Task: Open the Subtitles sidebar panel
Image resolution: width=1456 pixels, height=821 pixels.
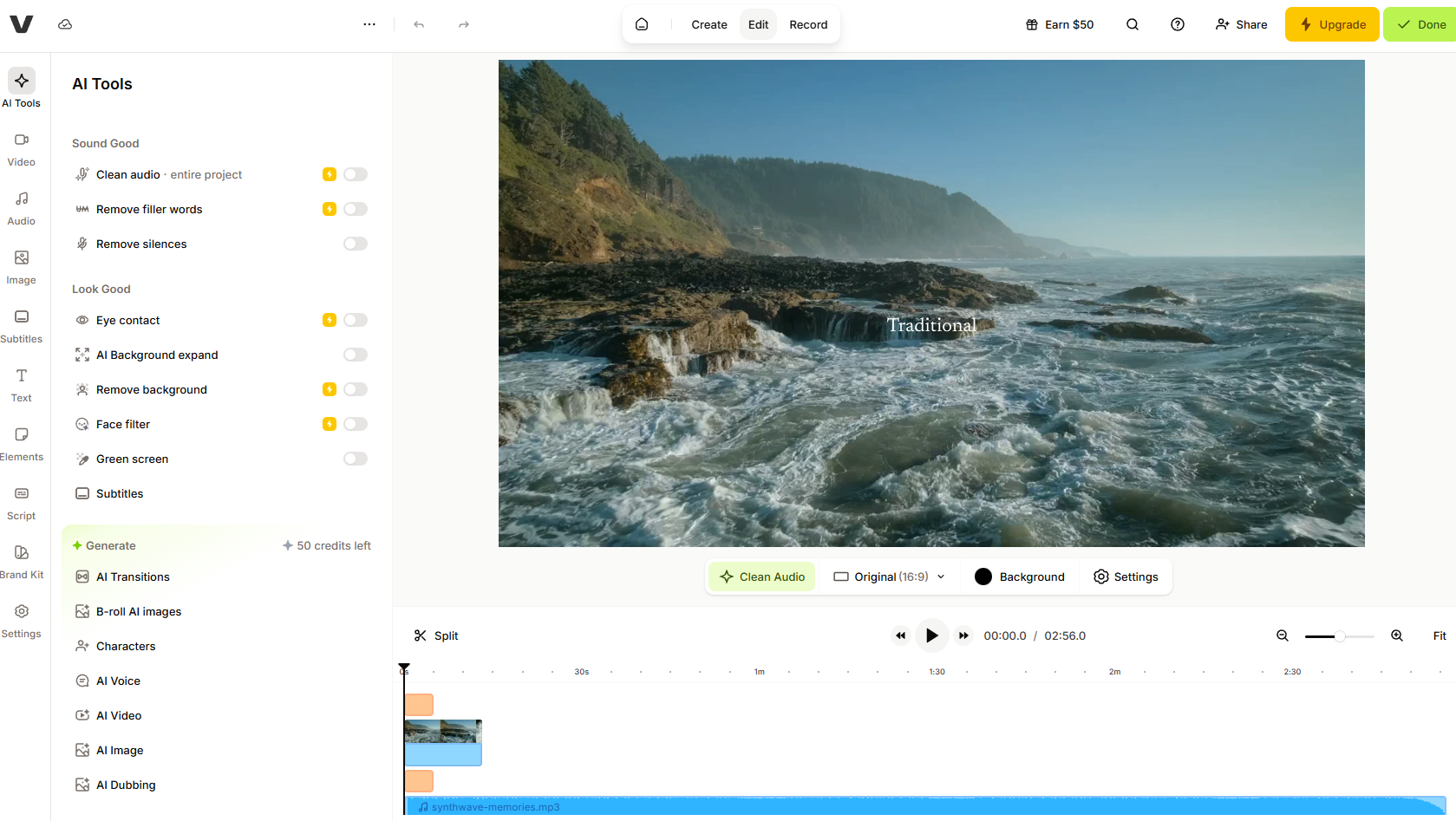Action: tap(22, 327)
